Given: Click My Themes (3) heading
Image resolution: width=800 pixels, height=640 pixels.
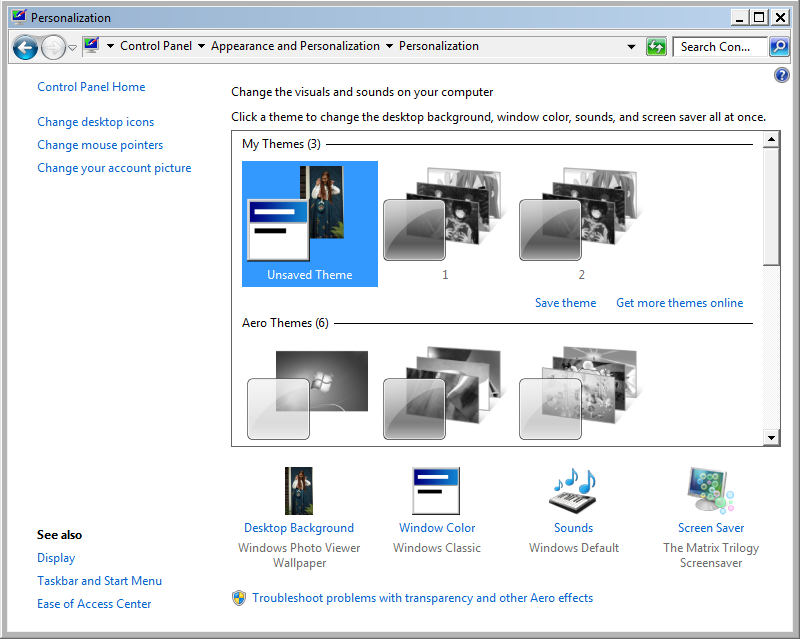Looking at the screenshot, I should click(x=281, y=144).
